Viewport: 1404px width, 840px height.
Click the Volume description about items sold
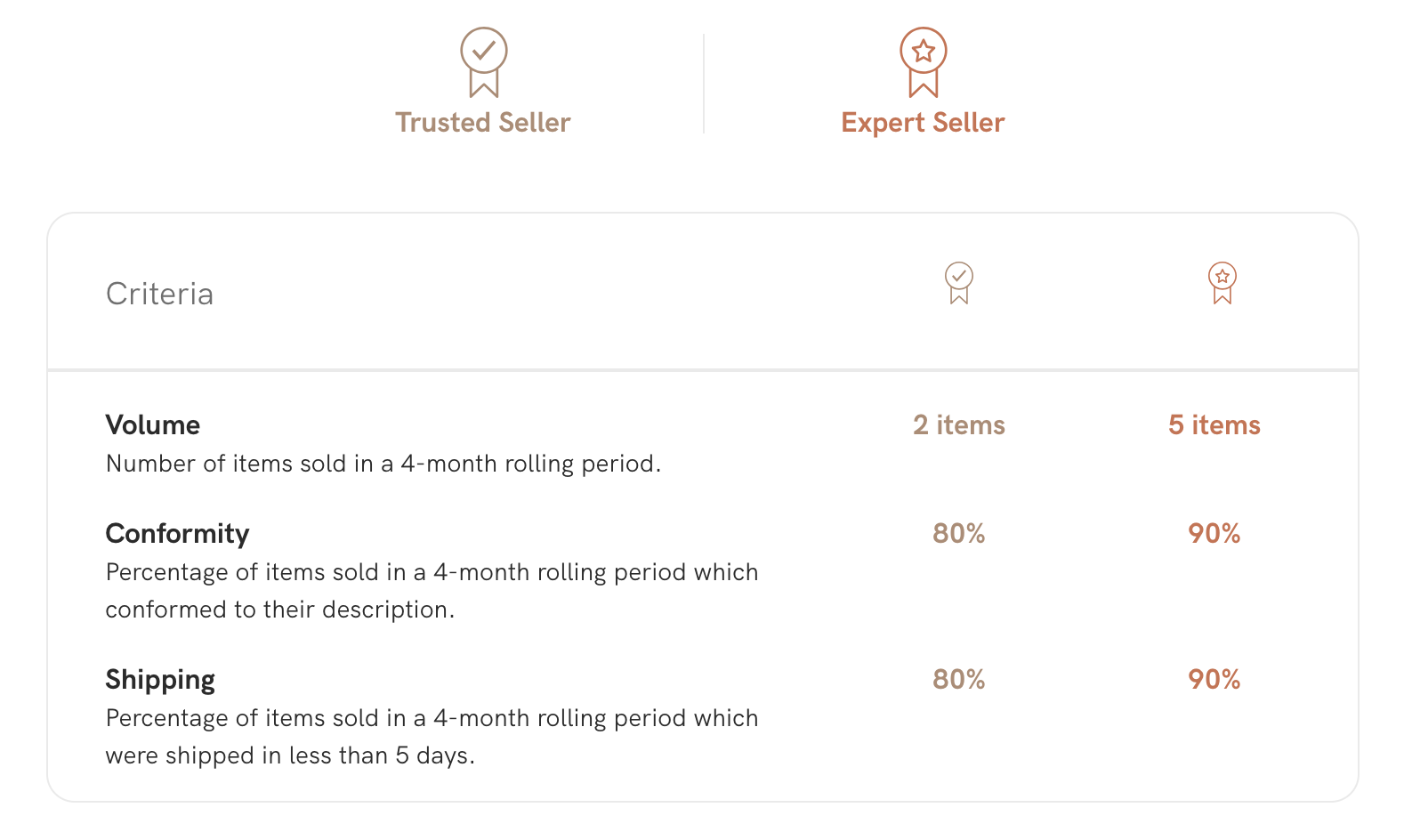383,464
